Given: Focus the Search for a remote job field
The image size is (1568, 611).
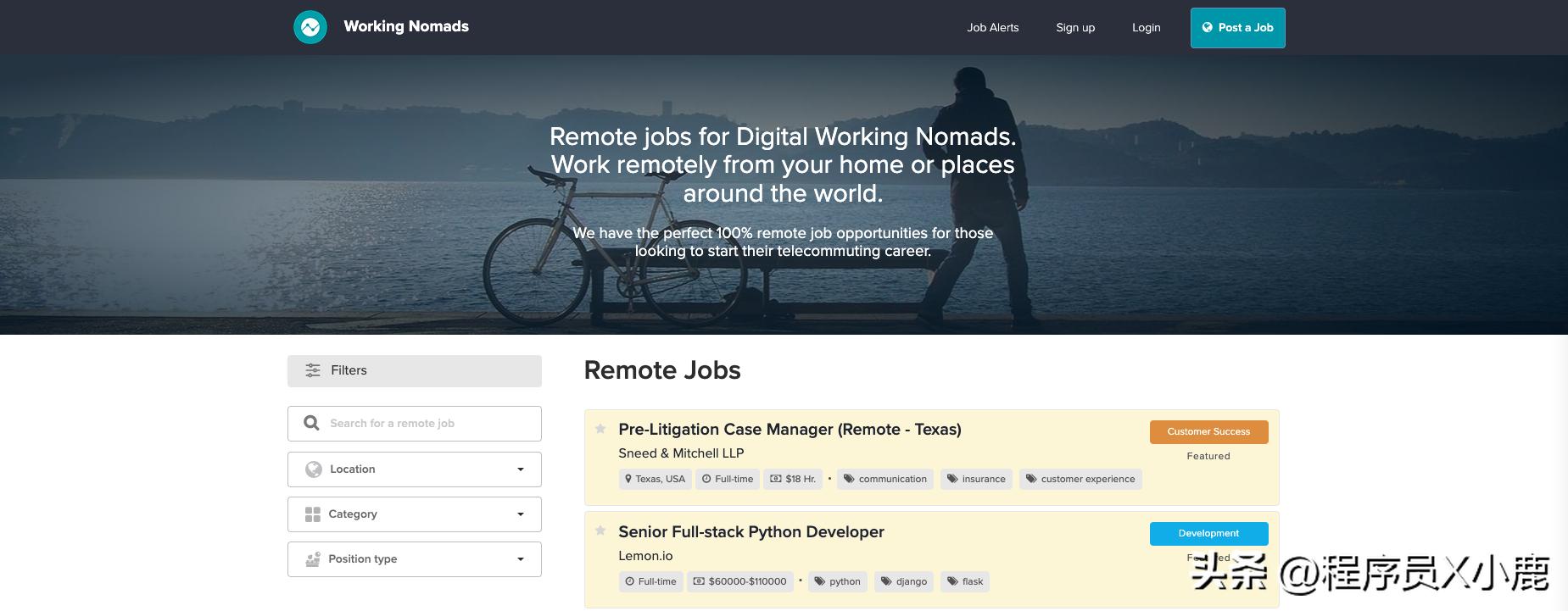Looking at the screenshot, I should pyautogui.click(x=428, y=423).
